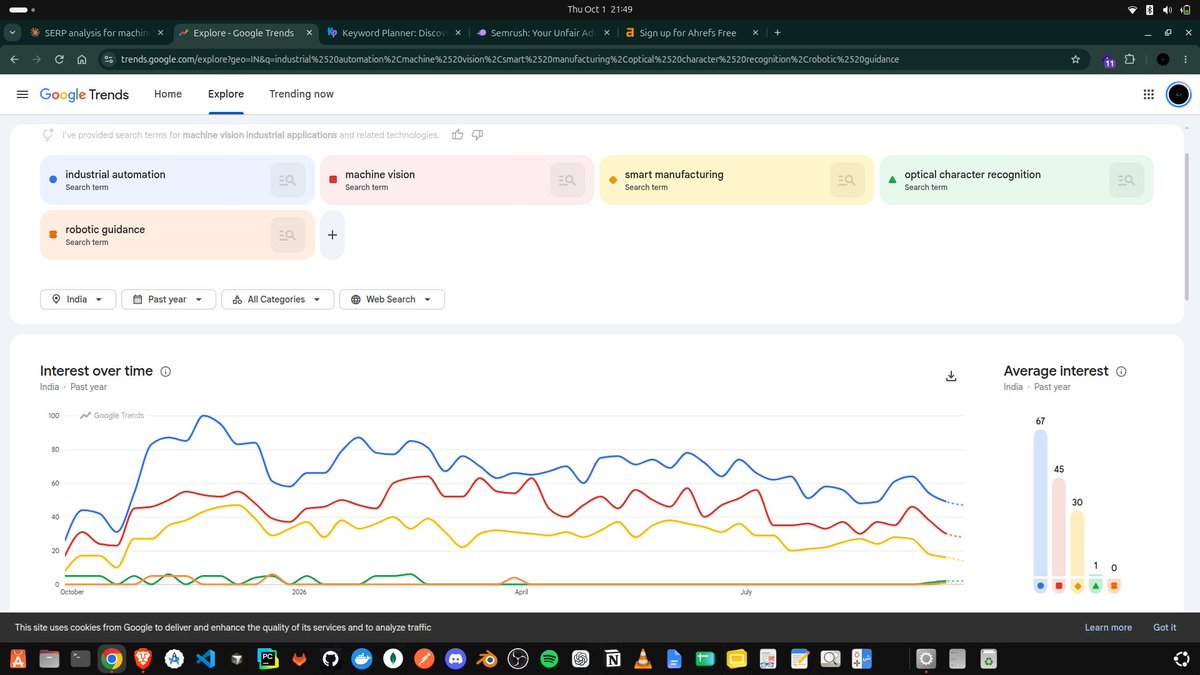Open the Google Trends hamburger menu
The image size is (1200, 675).
(x=21, y=94)
